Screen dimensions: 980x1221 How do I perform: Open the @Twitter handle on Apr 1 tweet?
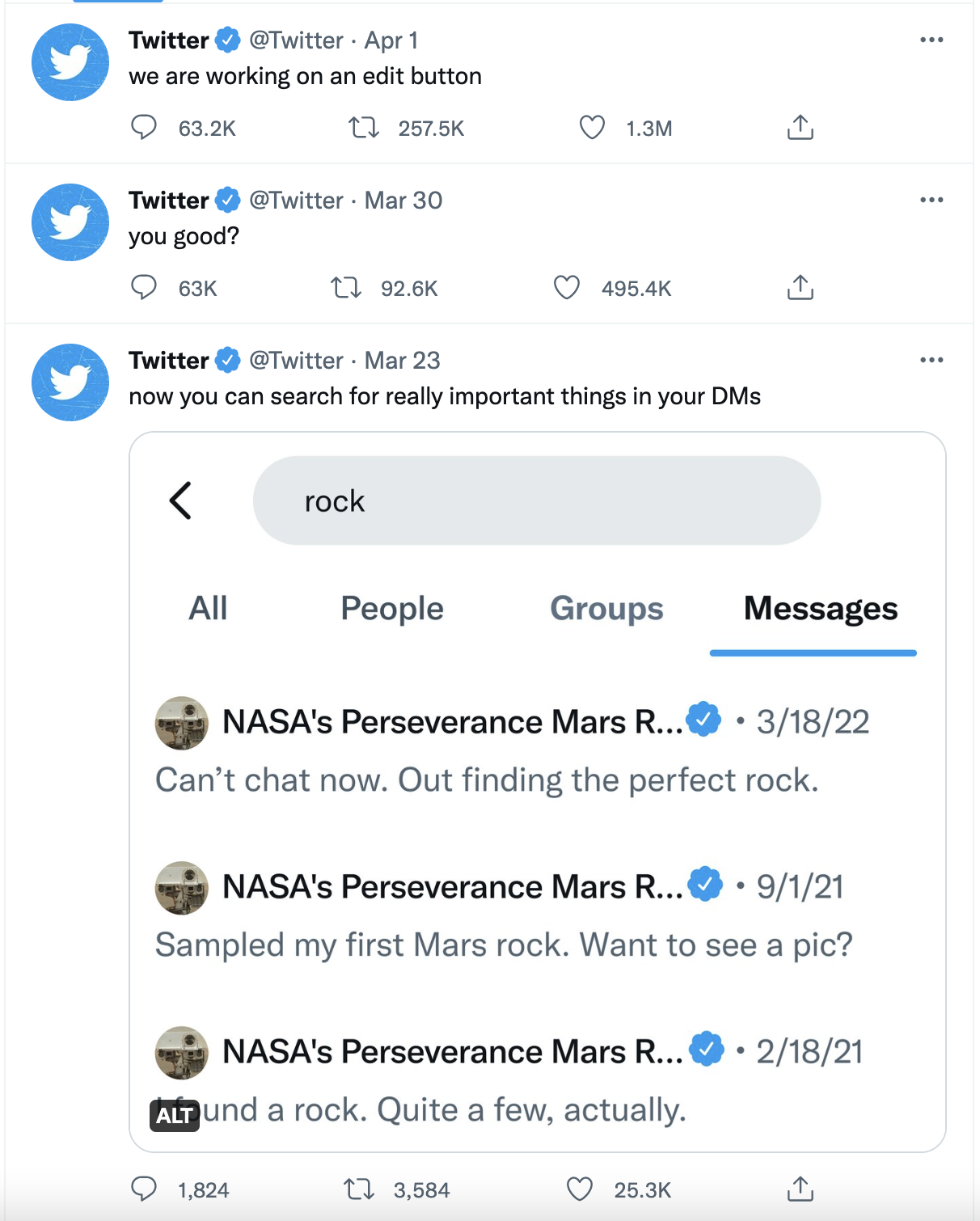point(296,40)
